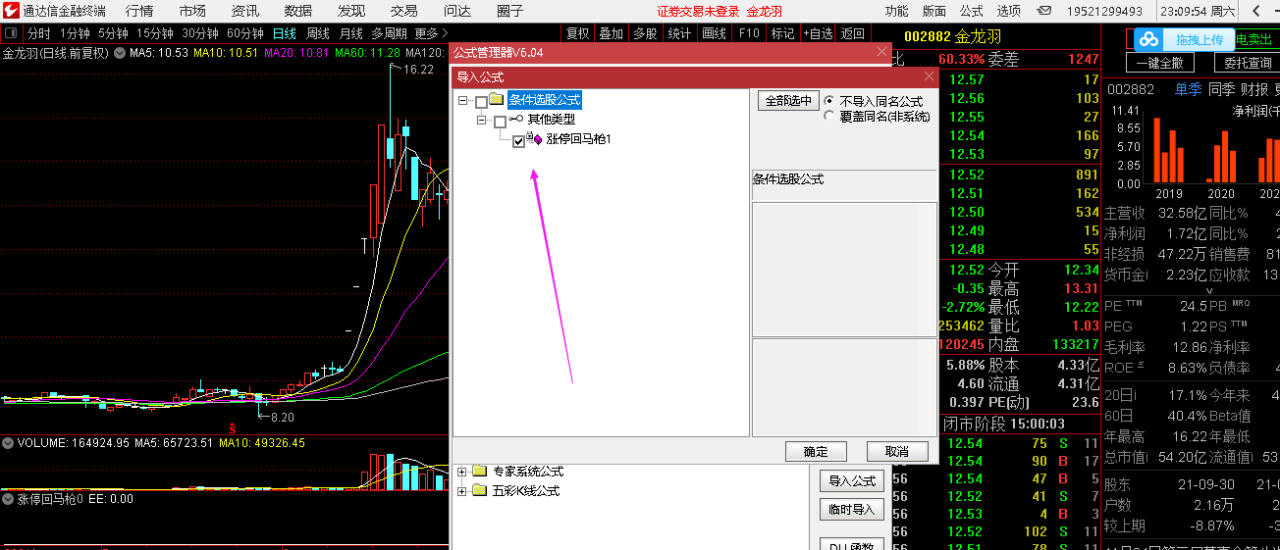Collapse the 条件选股公式 tree node

point(463,101)
